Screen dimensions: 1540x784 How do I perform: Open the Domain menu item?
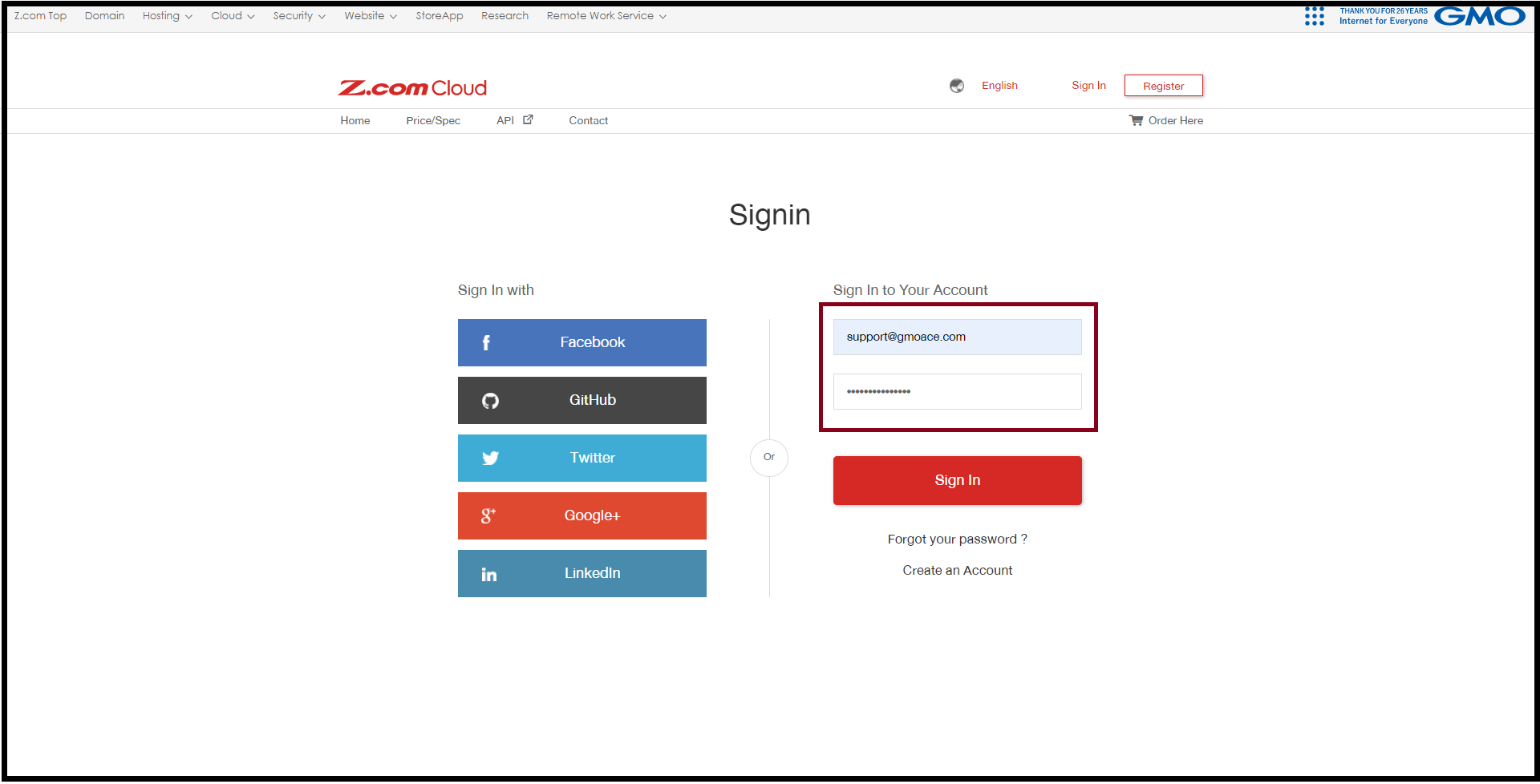click(104, 16)
